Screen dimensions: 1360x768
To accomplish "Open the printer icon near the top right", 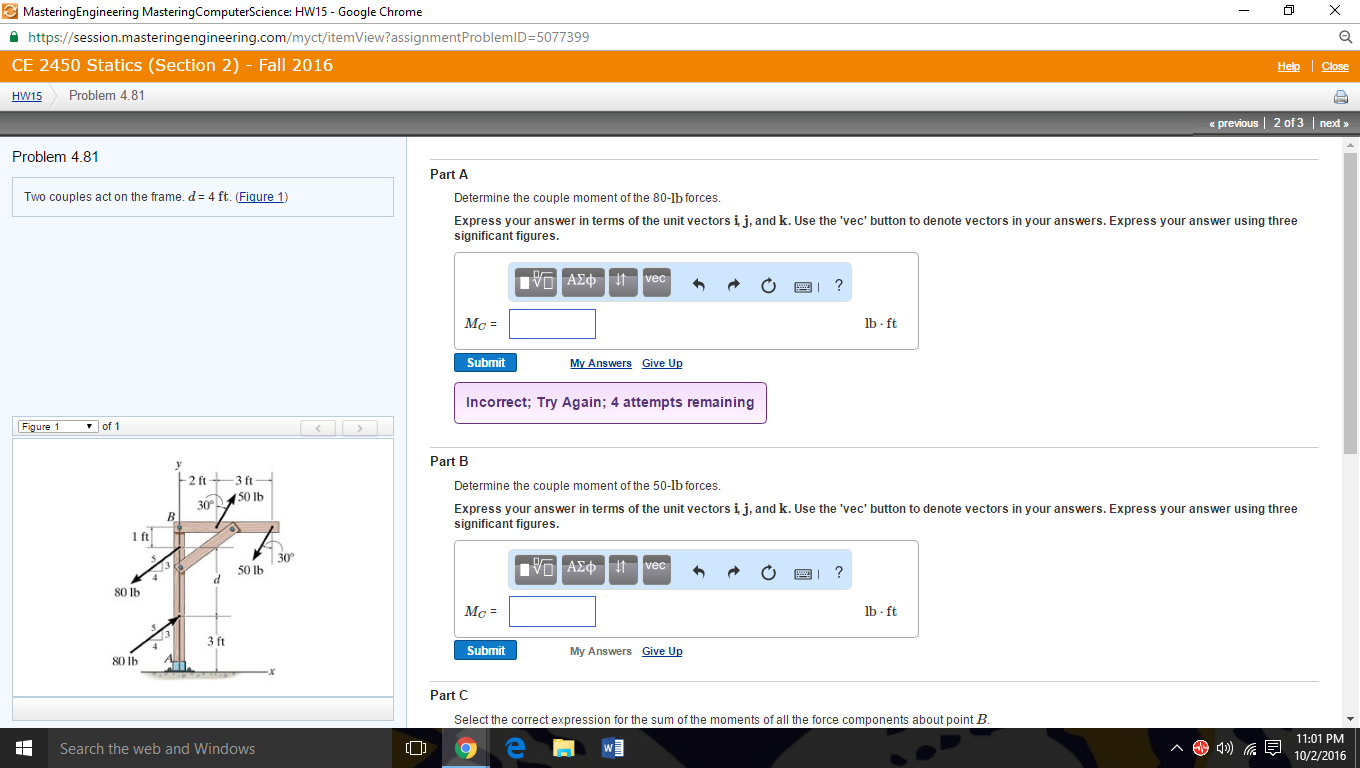I will pos(1341,96).
